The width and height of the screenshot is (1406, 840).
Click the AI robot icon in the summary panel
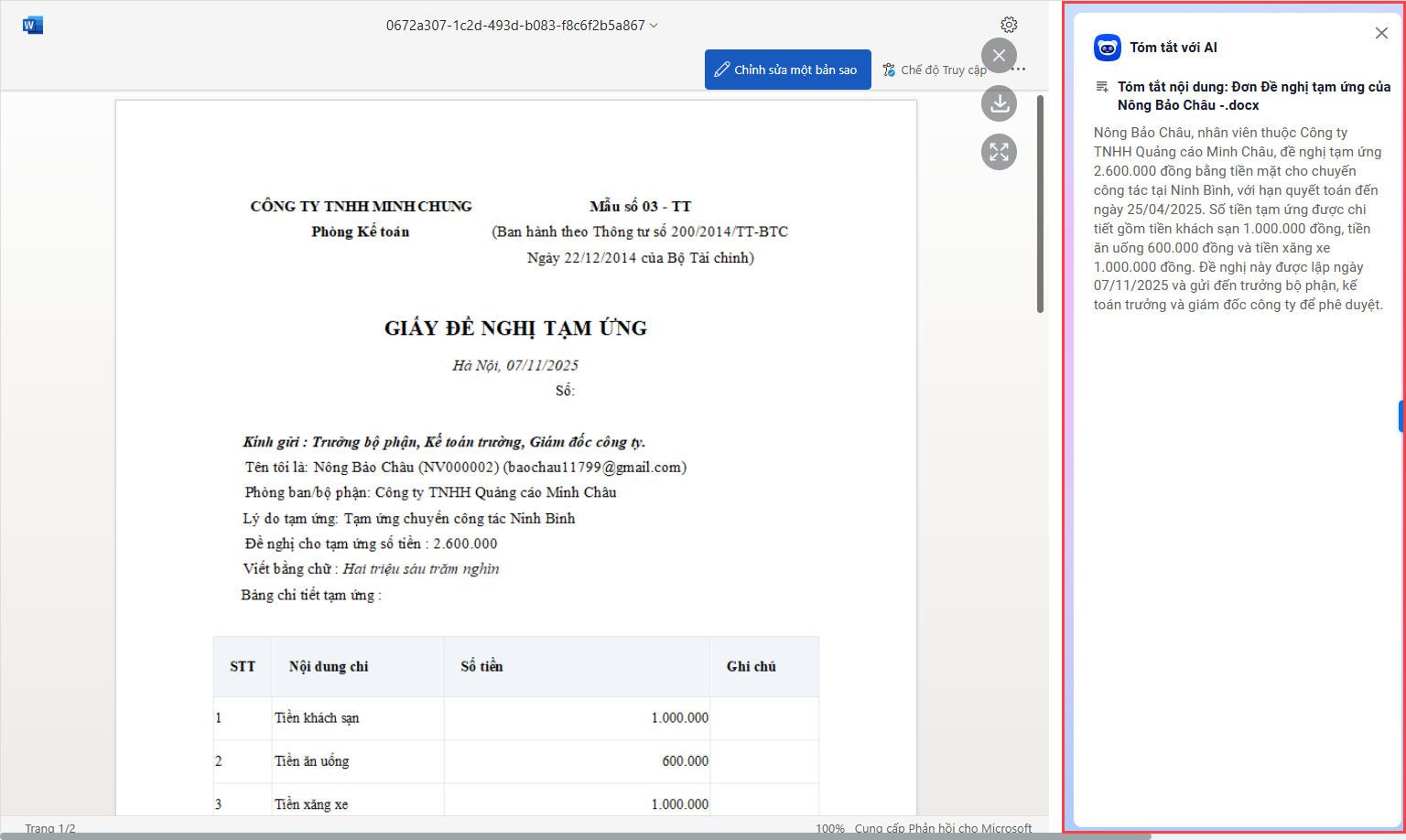[1108, 48]
